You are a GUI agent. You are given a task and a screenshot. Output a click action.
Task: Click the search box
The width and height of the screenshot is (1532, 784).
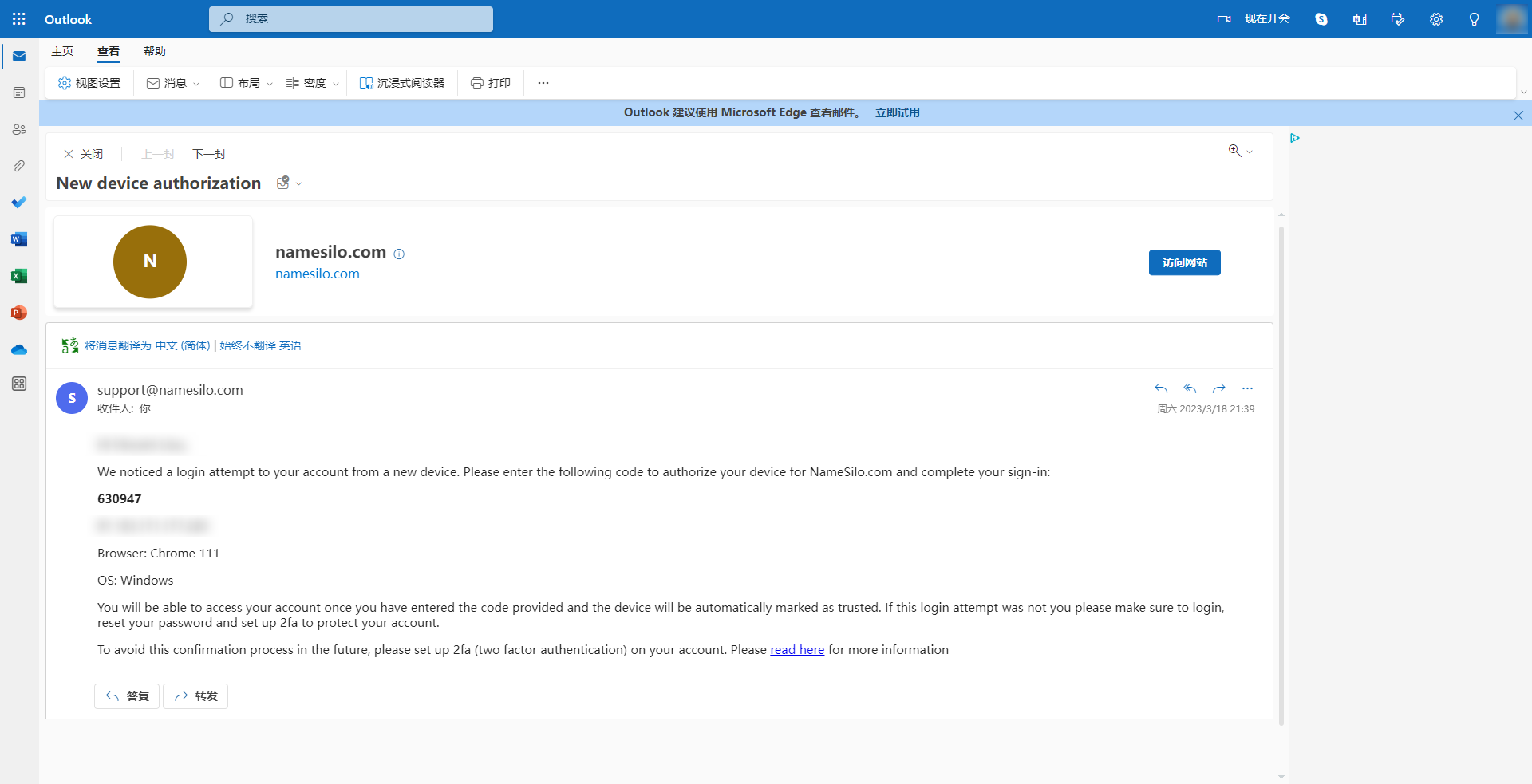351,19
